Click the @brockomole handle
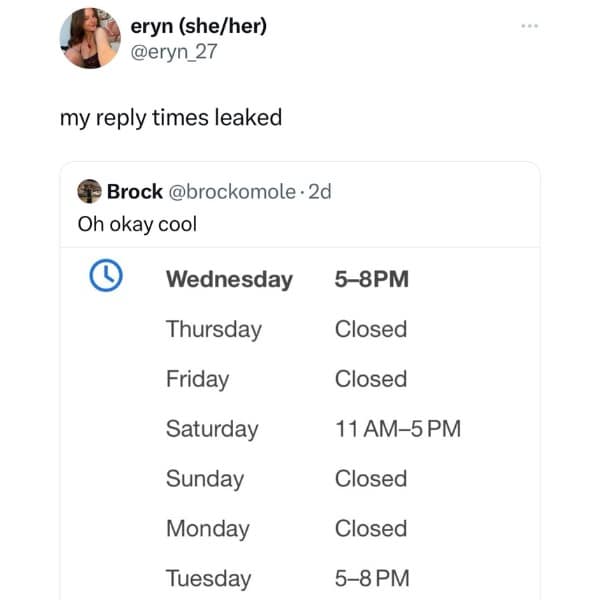 [231, 191]
